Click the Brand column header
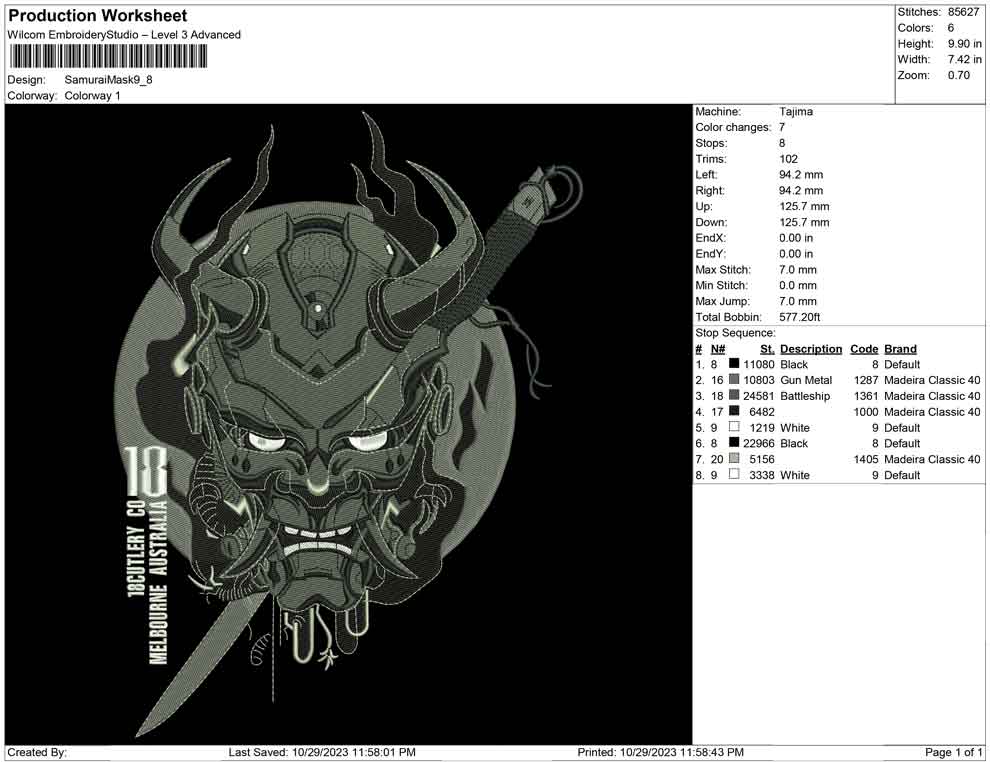 click(x=899, y=349)
